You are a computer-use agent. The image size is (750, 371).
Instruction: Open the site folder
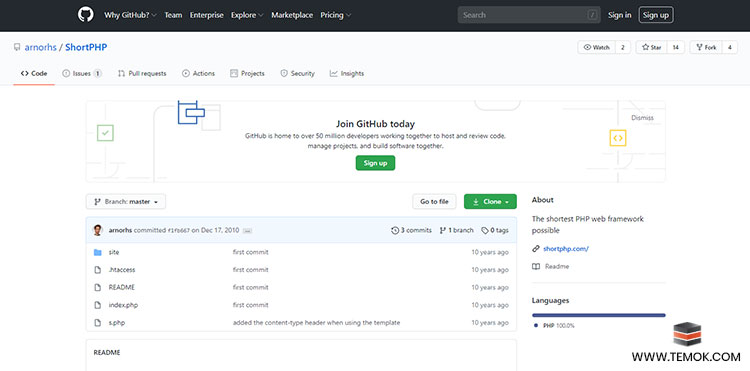coord(114,252)
